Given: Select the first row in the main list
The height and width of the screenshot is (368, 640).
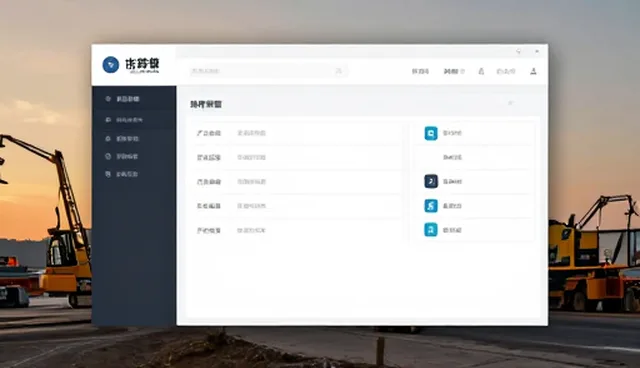Looking at the screenshot, I should (x=297, y=133).
